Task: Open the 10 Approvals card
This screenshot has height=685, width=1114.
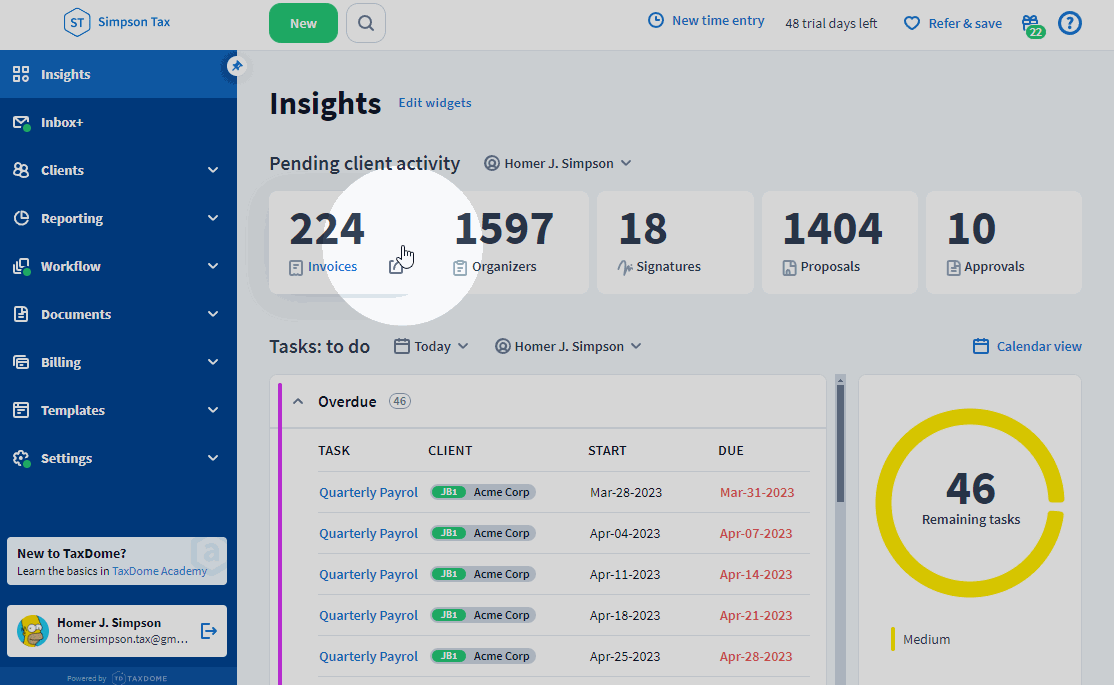Action: (1004, 242)
